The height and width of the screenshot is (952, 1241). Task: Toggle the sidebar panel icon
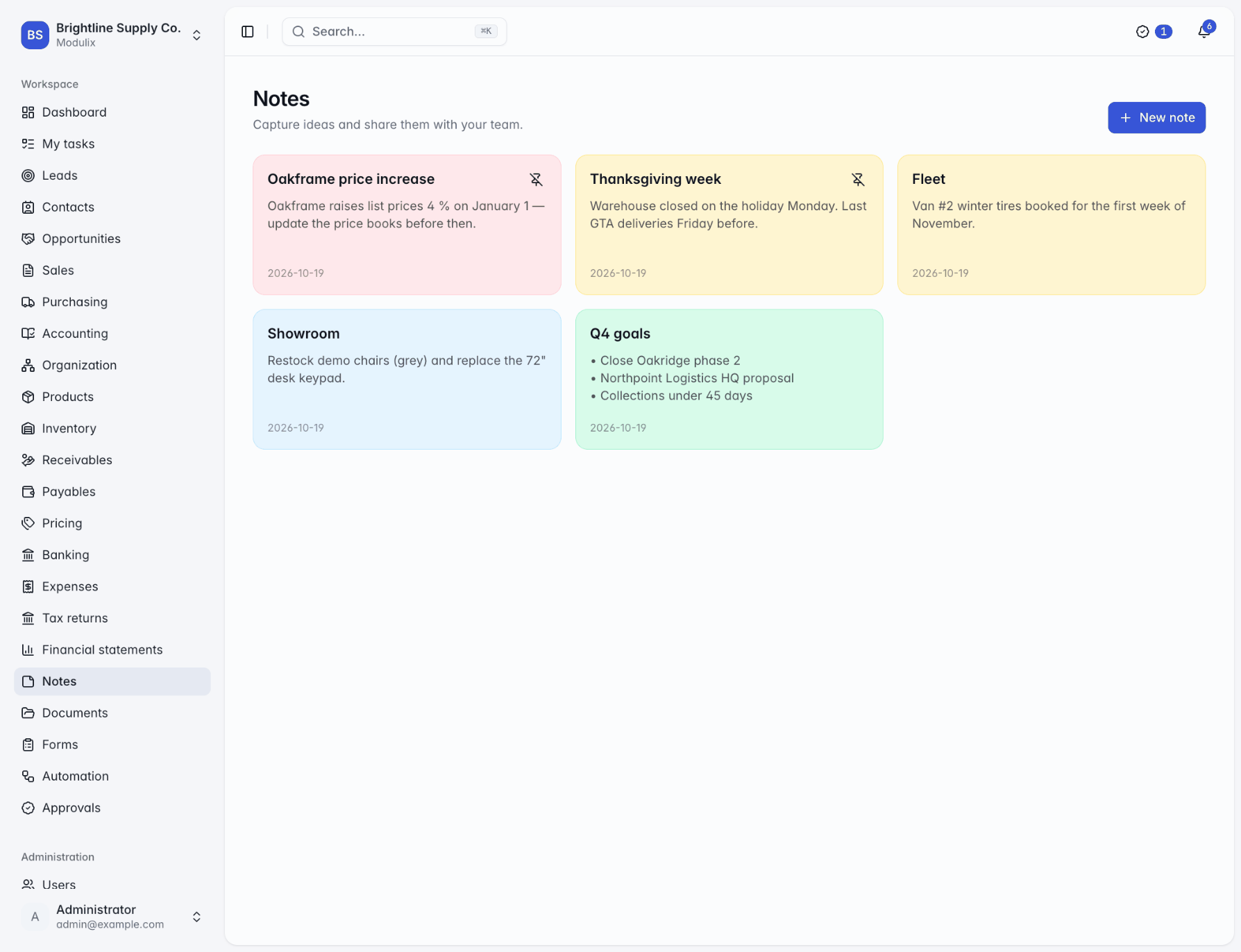pos(248,32)
